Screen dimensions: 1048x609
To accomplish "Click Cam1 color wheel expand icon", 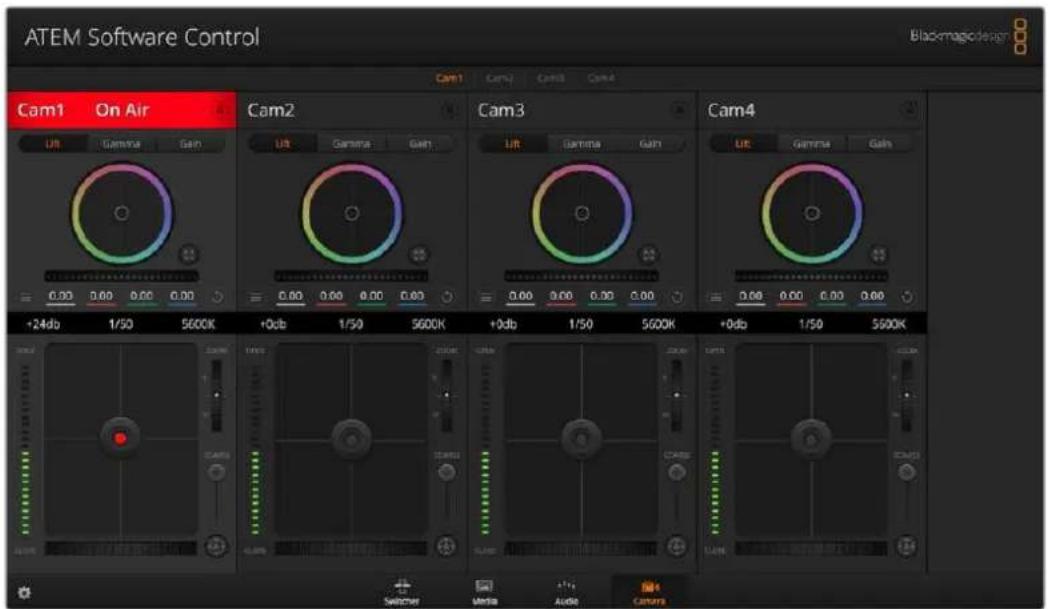I will [x=189, y=255].
